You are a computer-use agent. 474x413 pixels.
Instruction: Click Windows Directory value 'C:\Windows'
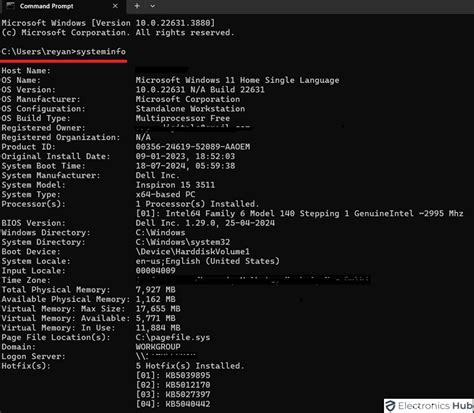pyautogui.click(x=160, y=233)
